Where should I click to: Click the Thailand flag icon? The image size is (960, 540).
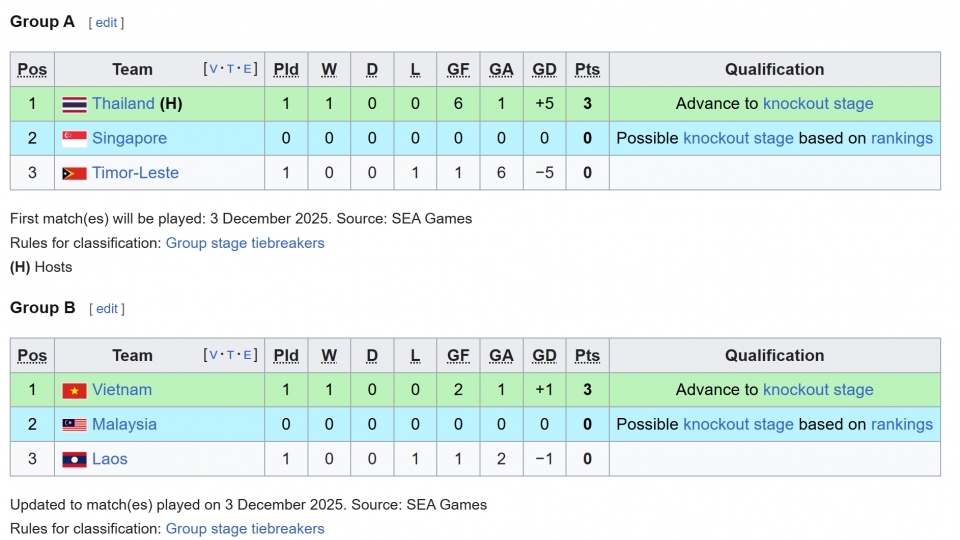pos(74,104)
